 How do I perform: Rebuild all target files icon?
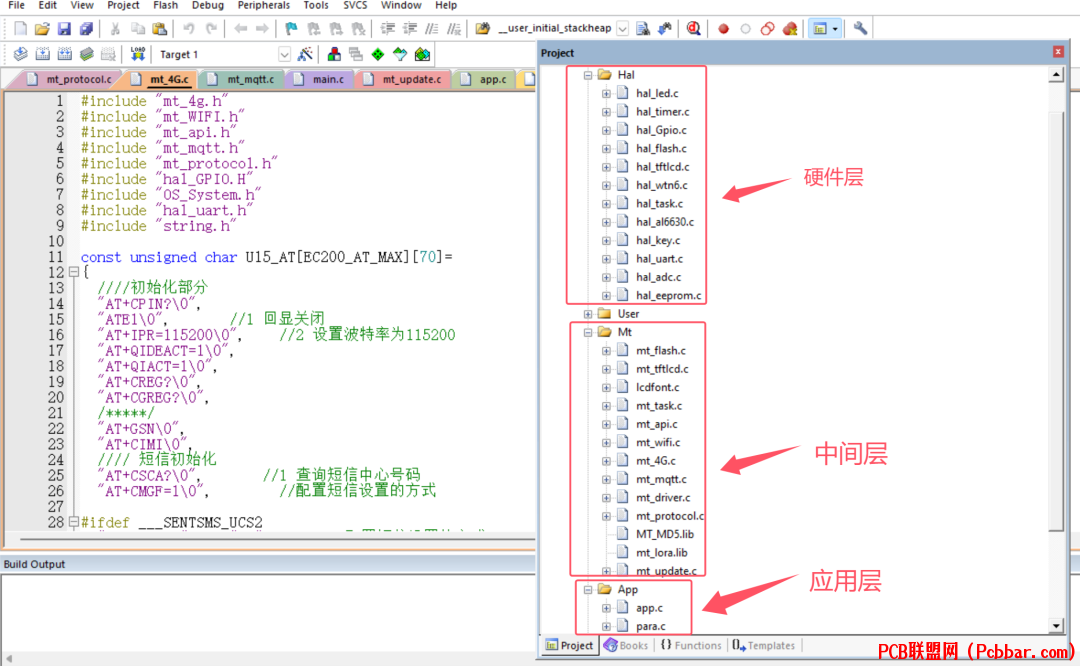point(65,54)
